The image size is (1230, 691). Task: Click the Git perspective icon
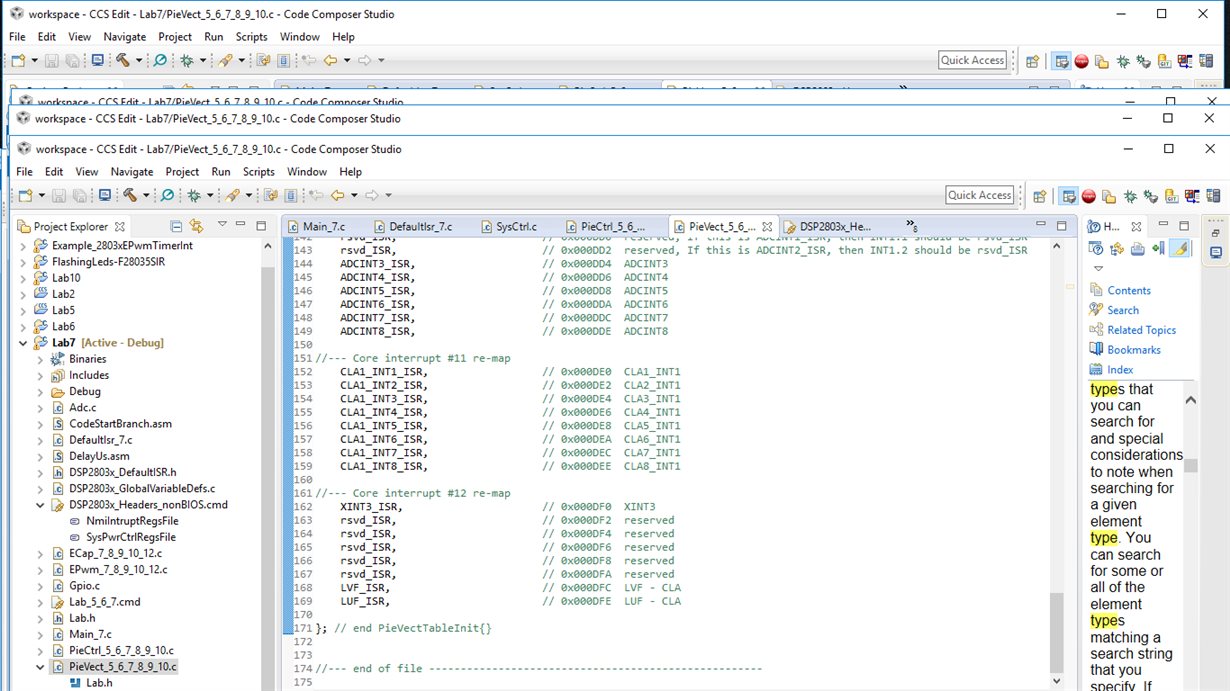tap(1171, 196)
